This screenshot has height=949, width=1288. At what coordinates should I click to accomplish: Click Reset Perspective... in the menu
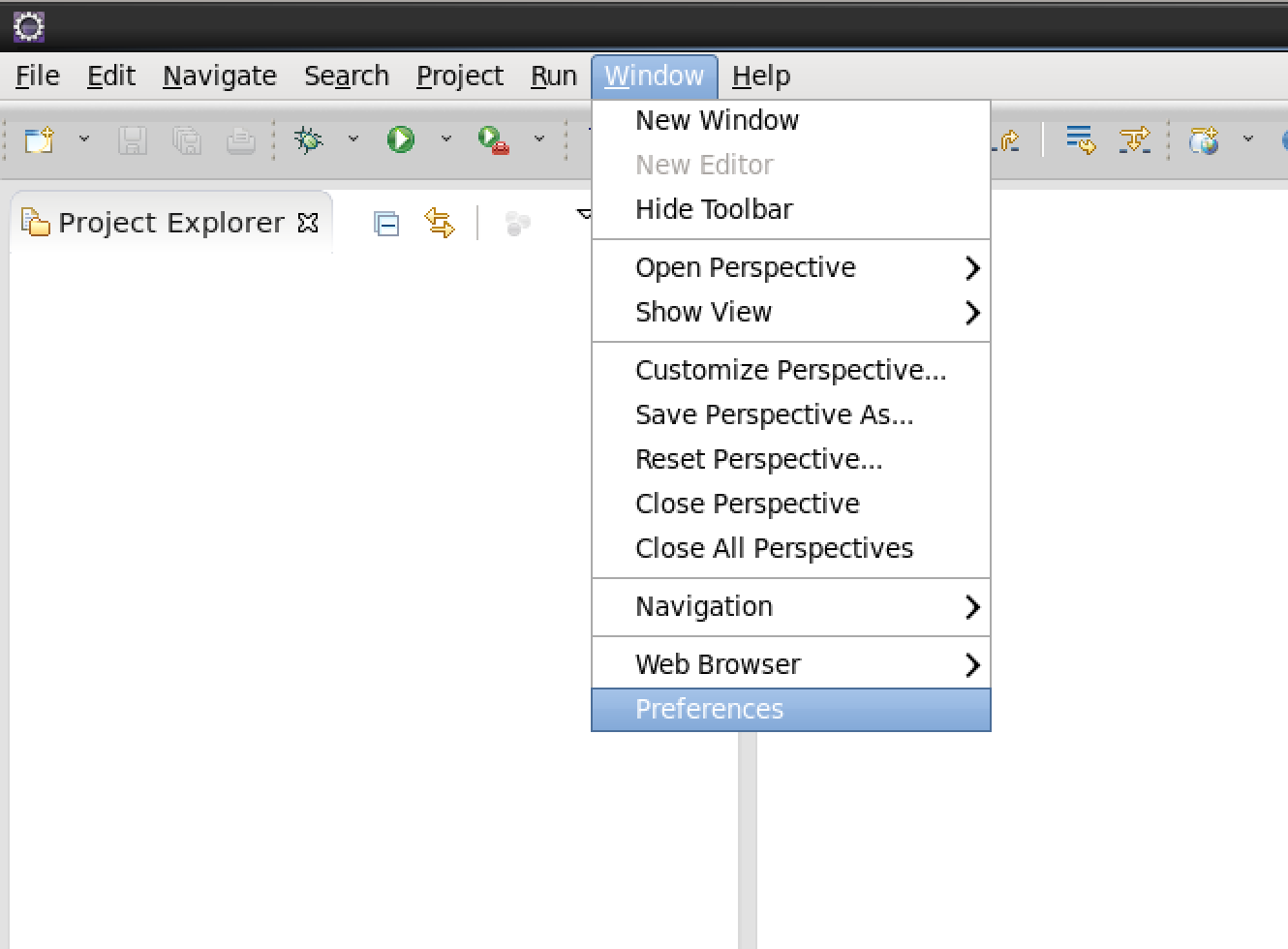(x=758, y=459)
